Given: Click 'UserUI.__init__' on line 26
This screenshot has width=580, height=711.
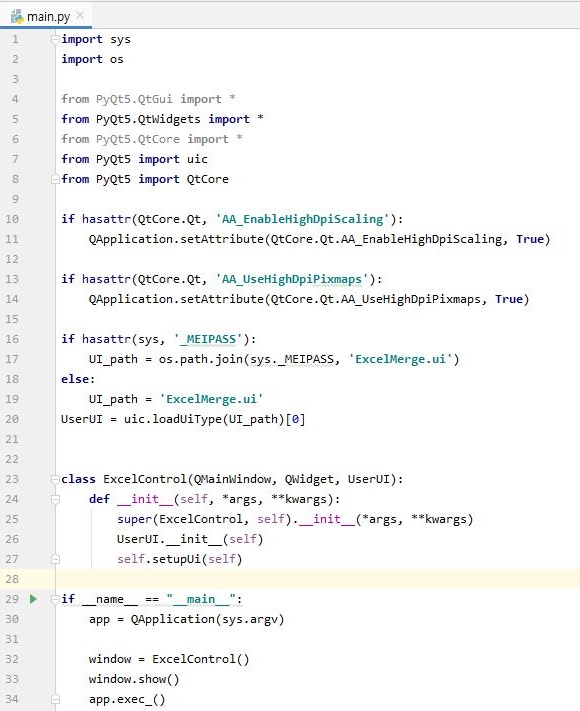Looking at the screenshot, I should (x=169, y=539).
